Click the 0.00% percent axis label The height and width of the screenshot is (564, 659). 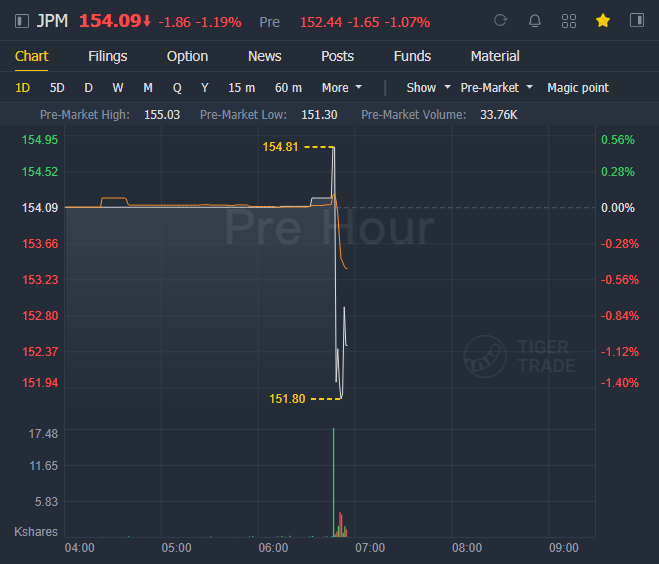(x=618, y=208)
